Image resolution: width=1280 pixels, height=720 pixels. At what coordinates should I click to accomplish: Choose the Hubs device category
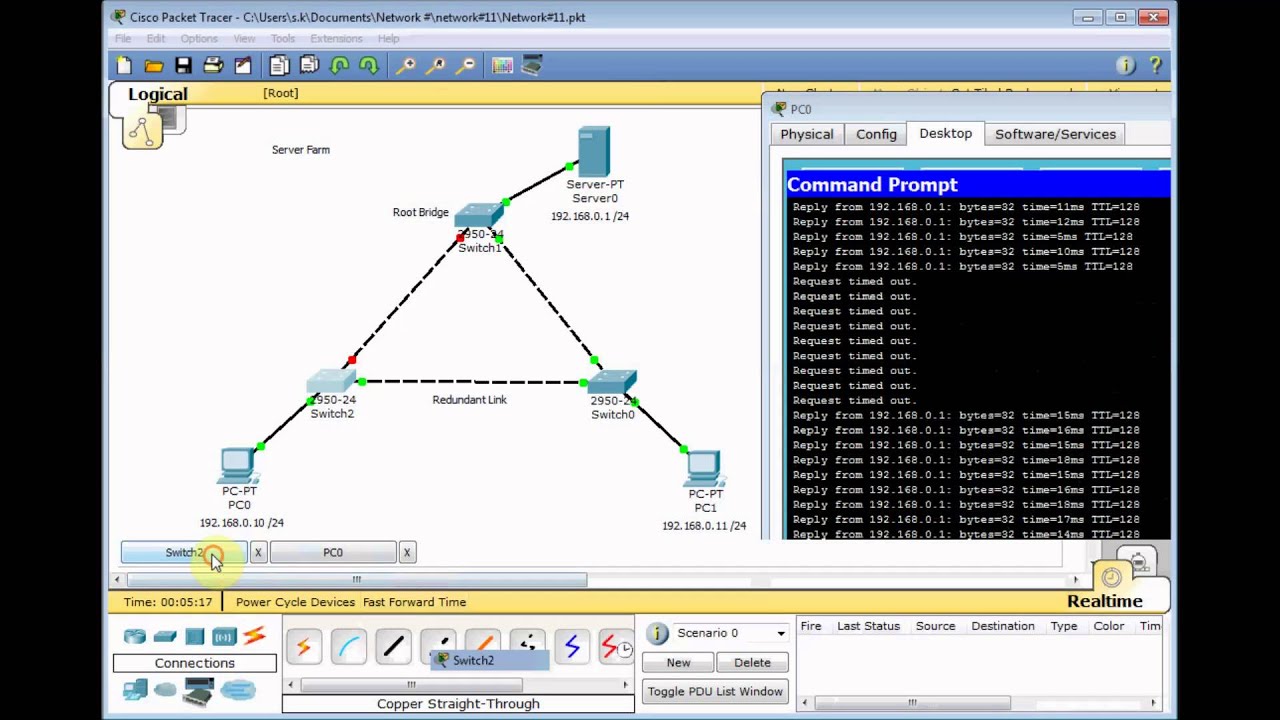click(x=195, y=636)
